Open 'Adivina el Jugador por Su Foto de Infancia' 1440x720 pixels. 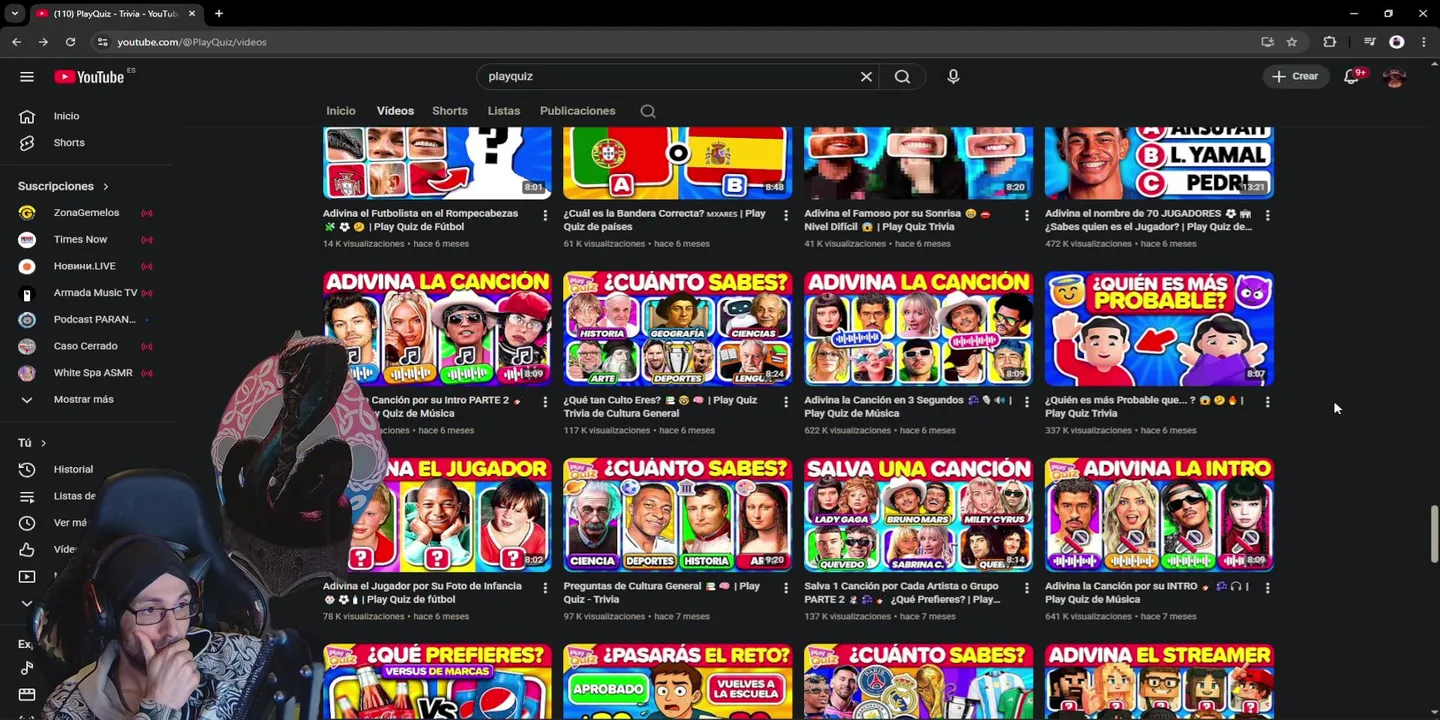pyautogui.click(x=422, y=593)
